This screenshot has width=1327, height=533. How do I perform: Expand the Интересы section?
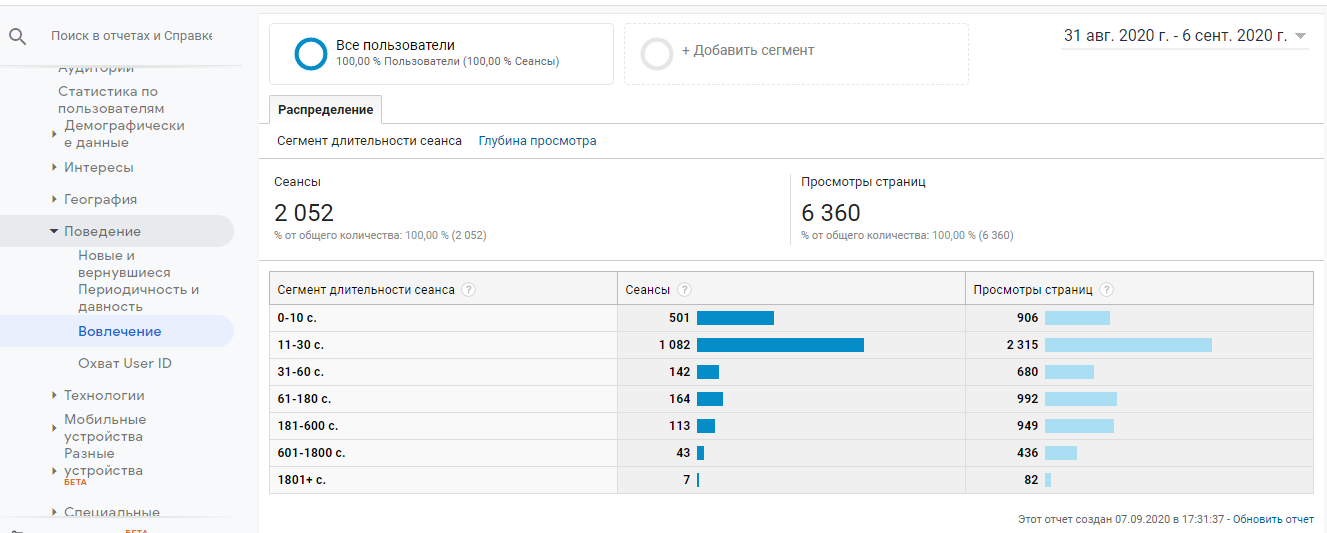point(54,167)
